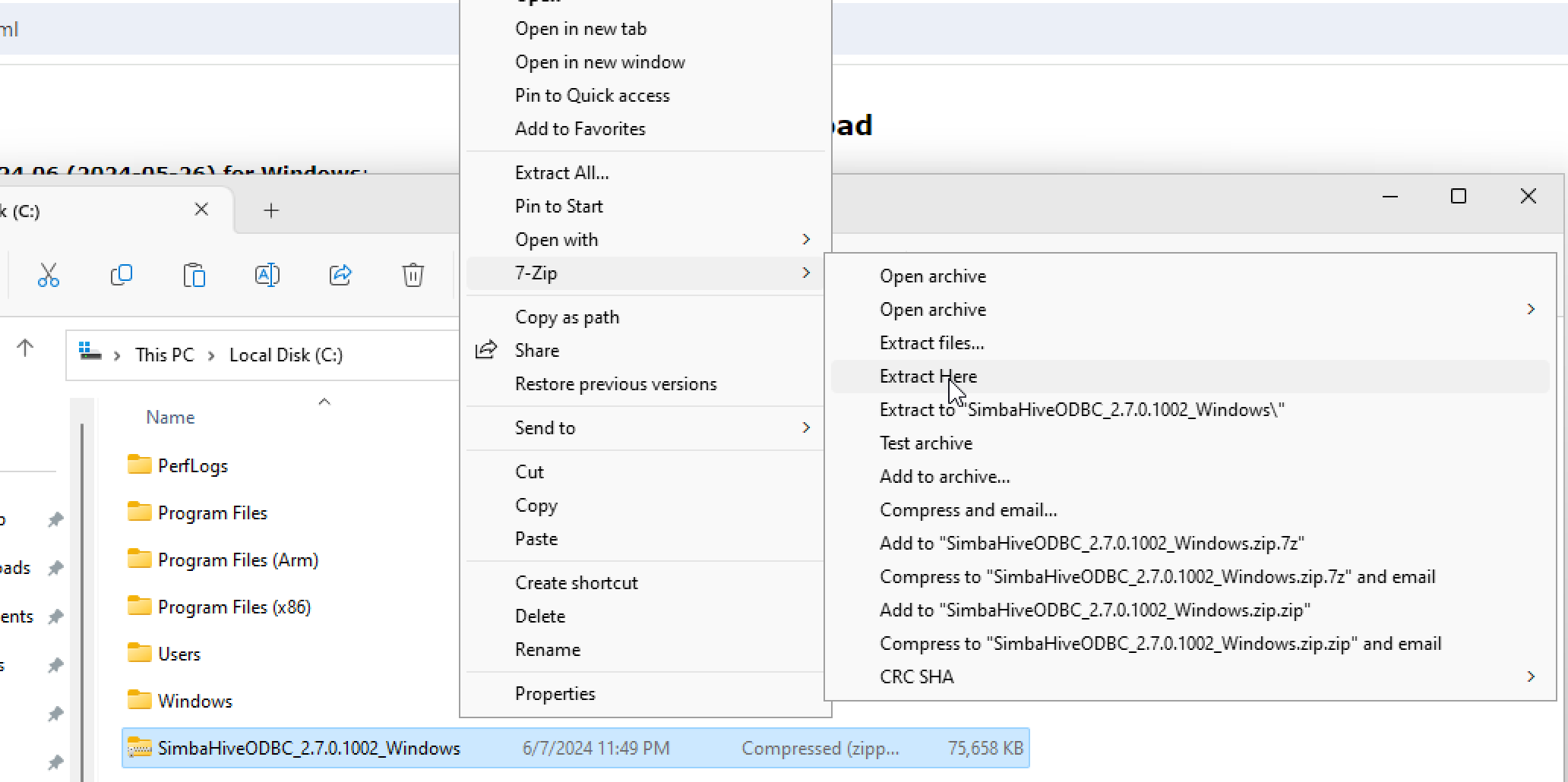Select the Program Files (Arm) folder name
This screenshot has height=782, width=1568.
click(x=238, y=560)
